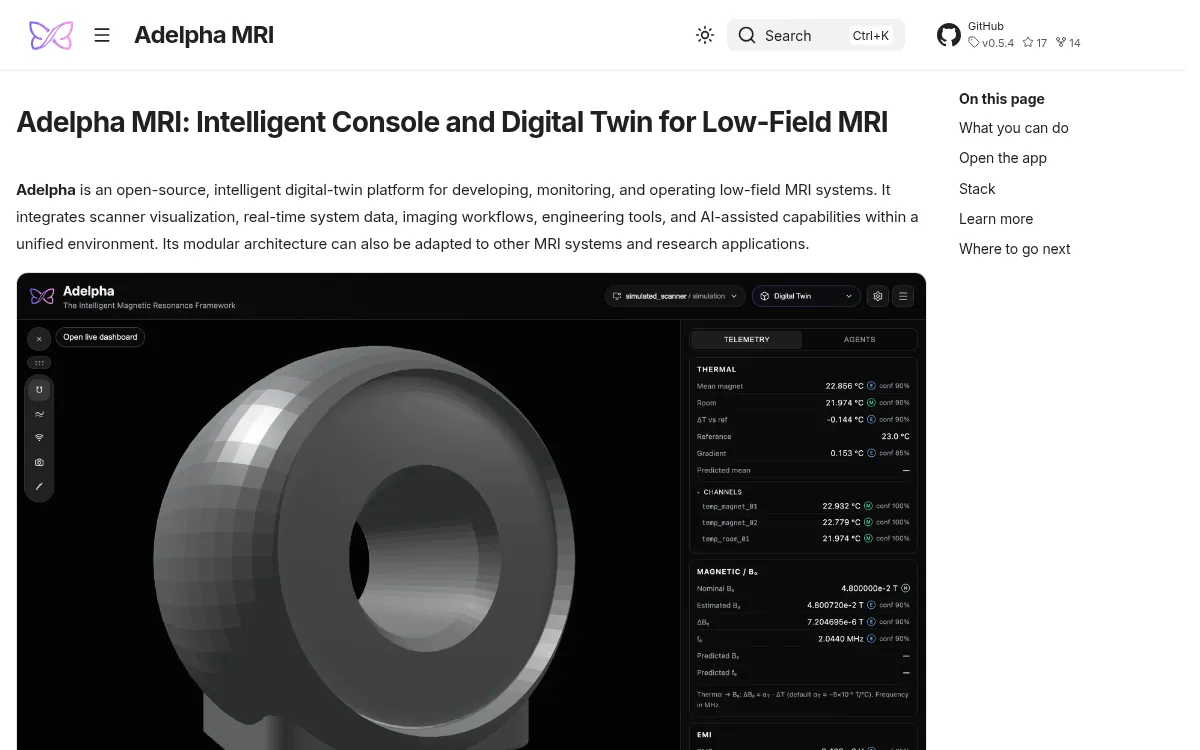Collapse the CHANNELS expander in the Thermal panel

(x=720, y=492)
